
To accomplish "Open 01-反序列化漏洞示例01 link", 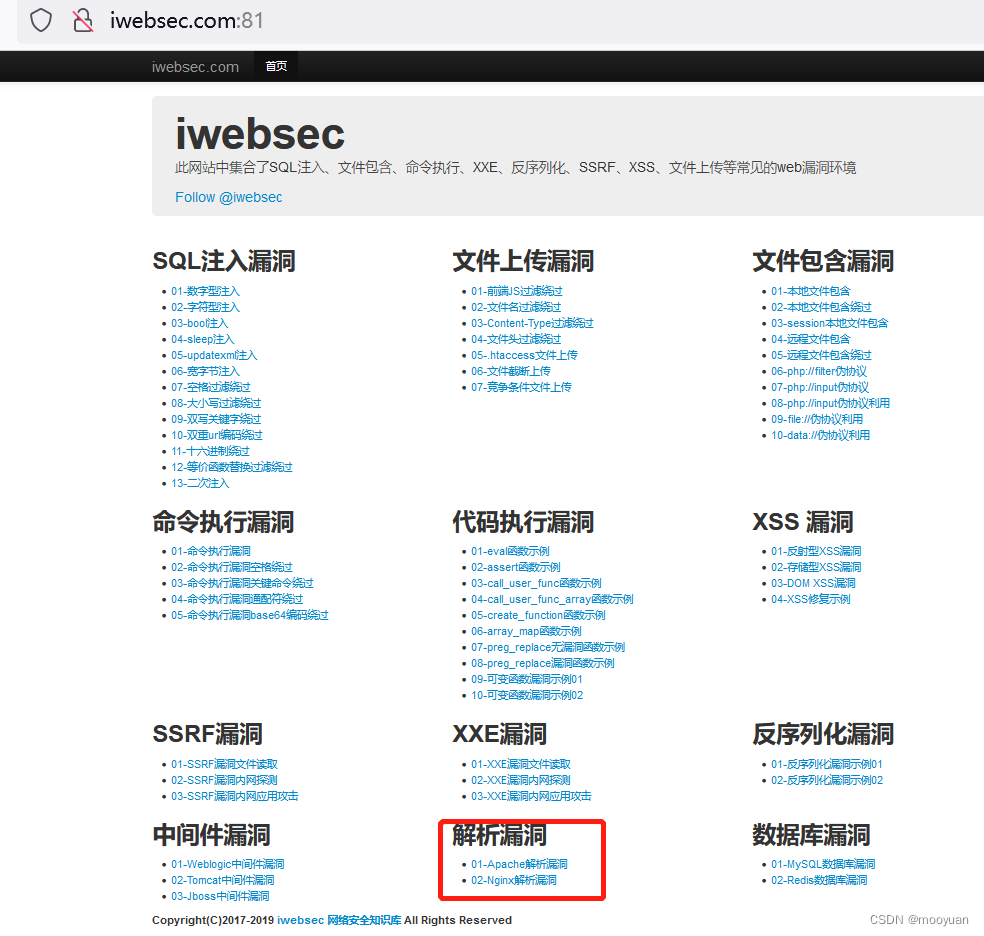I will coord(827,764).
